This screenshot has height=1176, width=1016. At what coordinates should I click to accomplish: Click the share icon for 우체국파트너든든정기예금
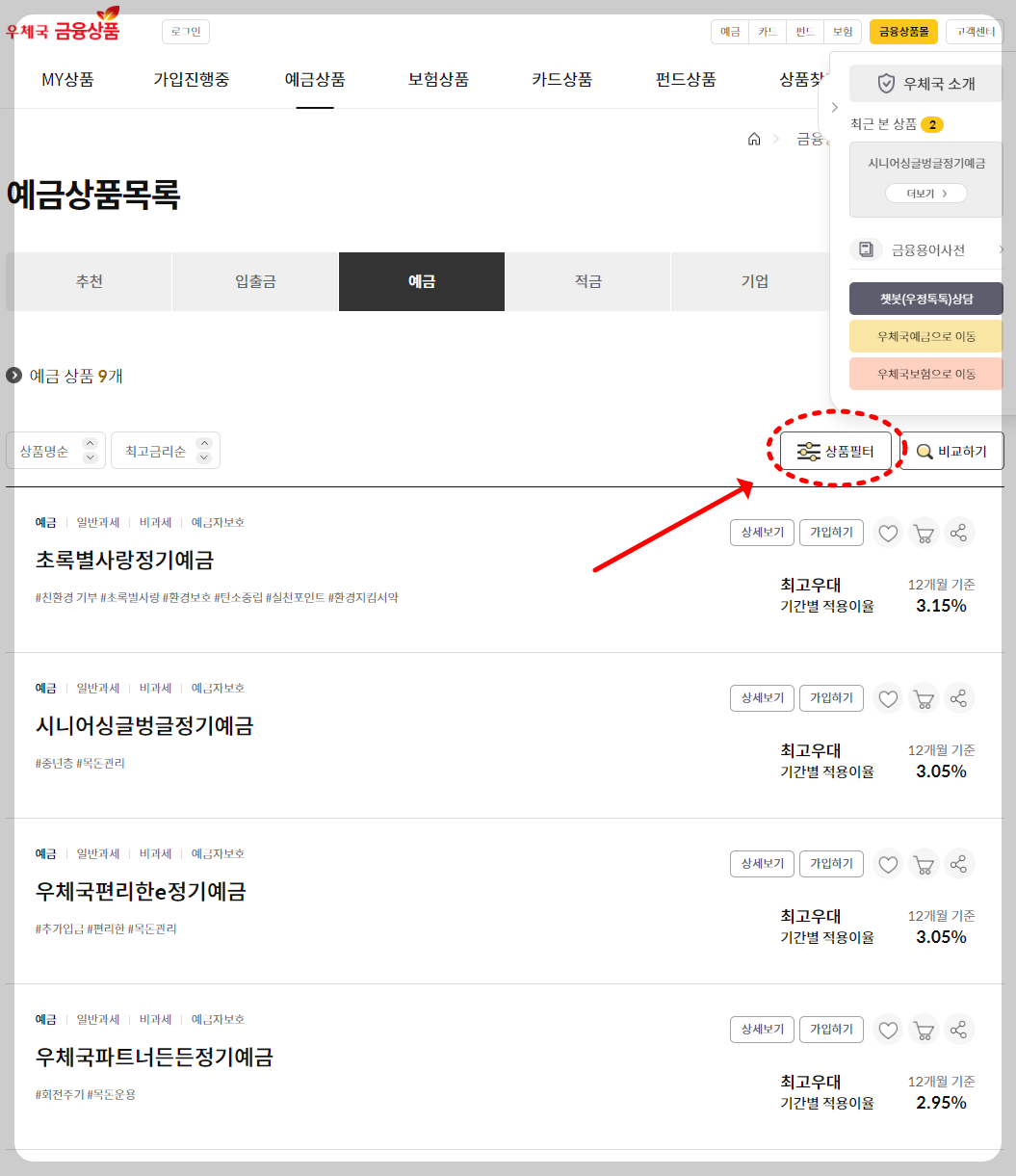[959, 1030]
